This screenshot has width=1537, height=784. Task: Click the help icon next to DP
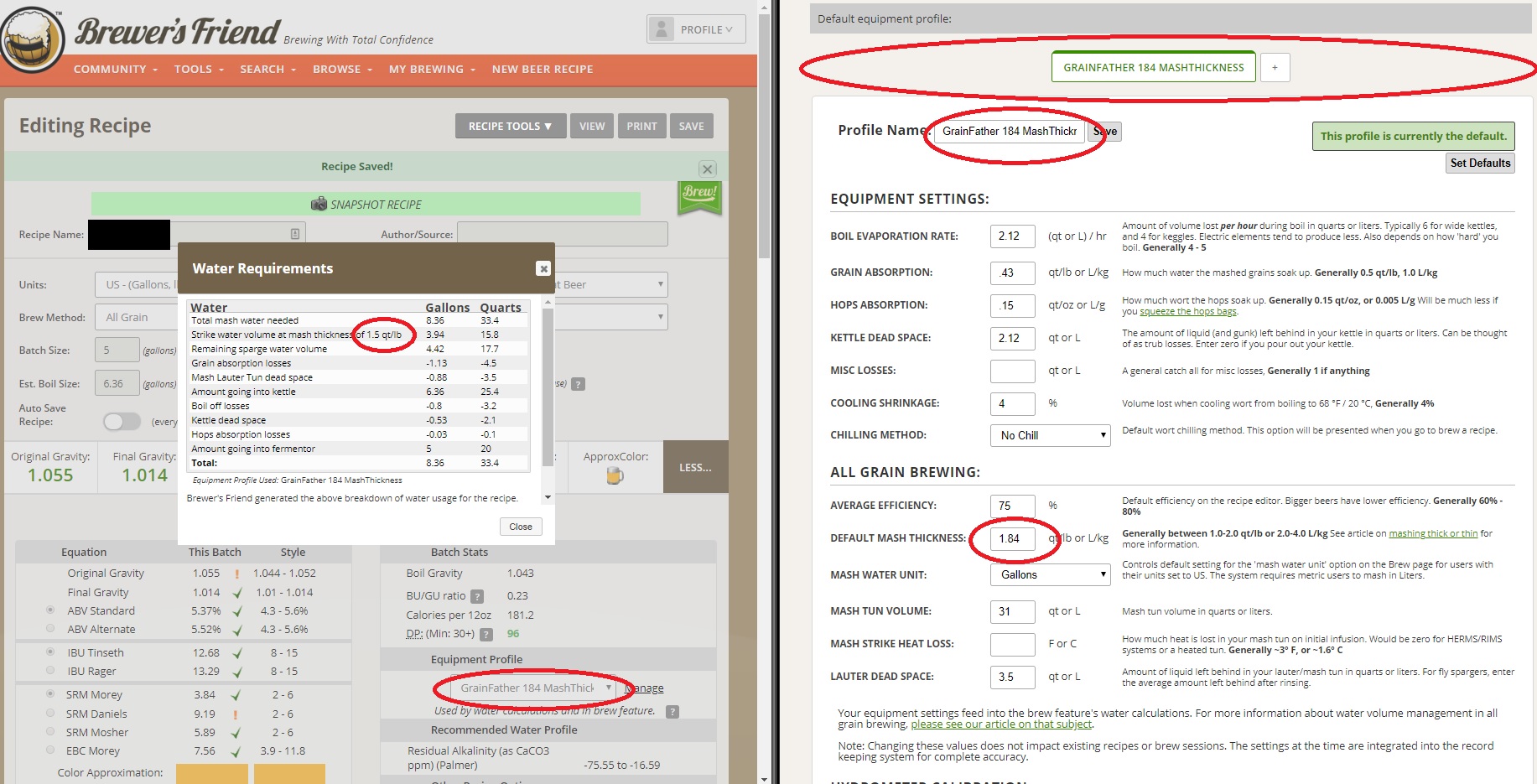coord(486,635)
